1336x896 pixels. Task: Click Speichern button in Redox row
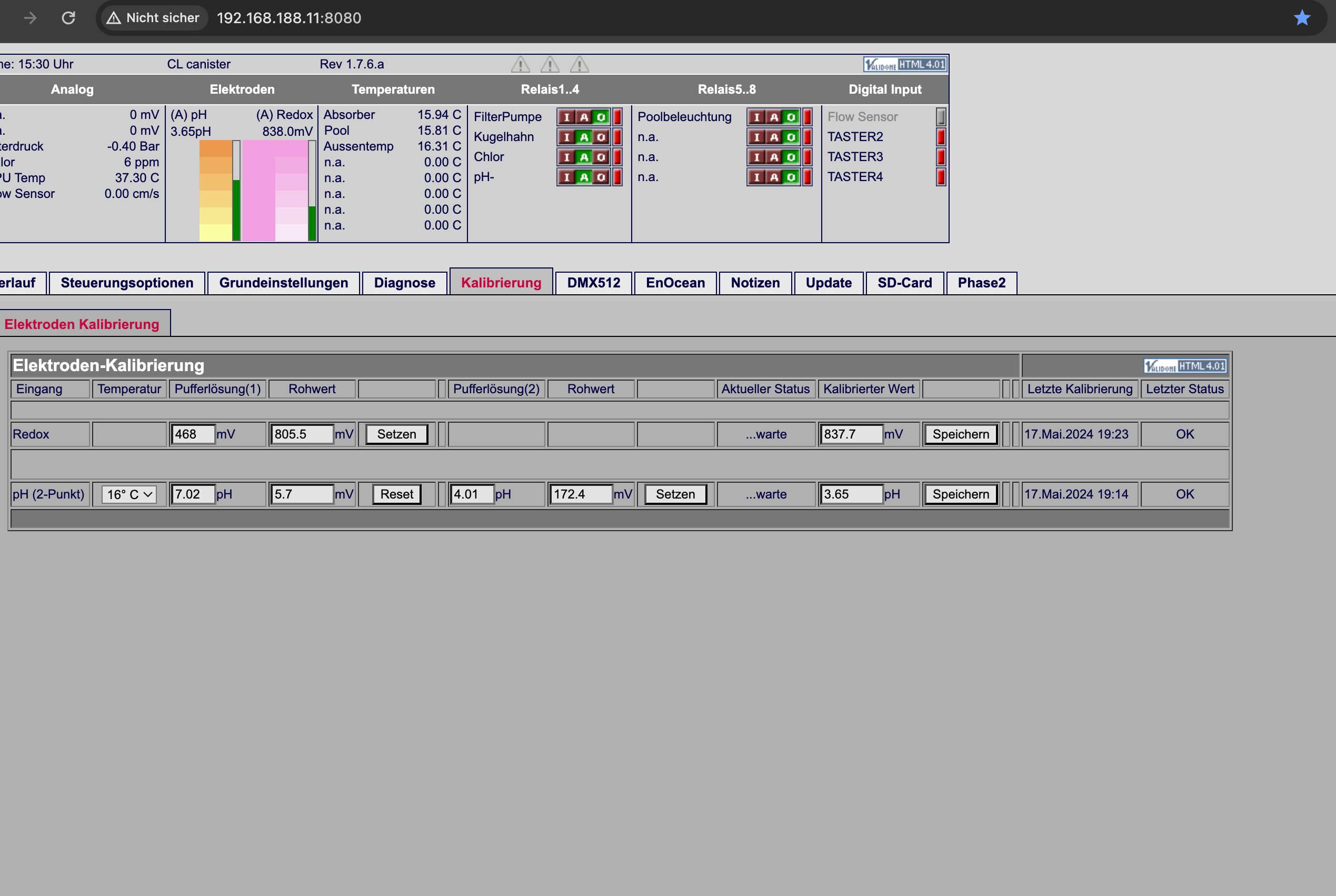pos(961,434)
